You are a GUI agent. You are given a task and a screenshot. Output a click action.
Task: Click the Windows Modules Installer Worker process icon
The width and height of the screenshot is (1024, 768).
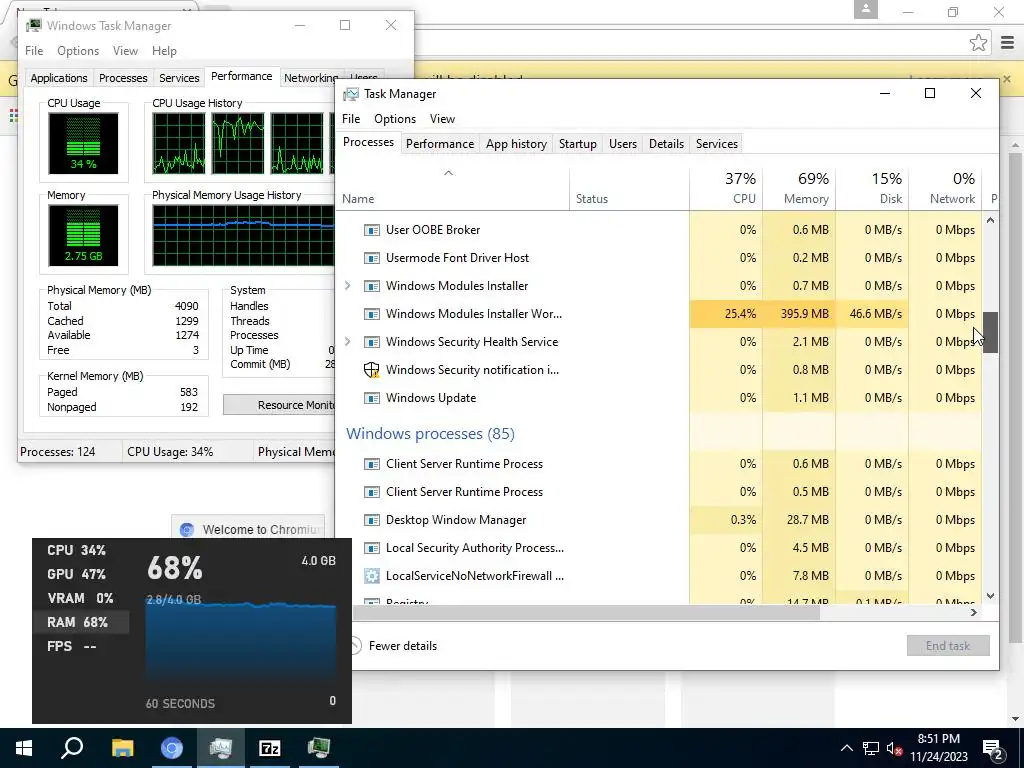pos(372,314)
